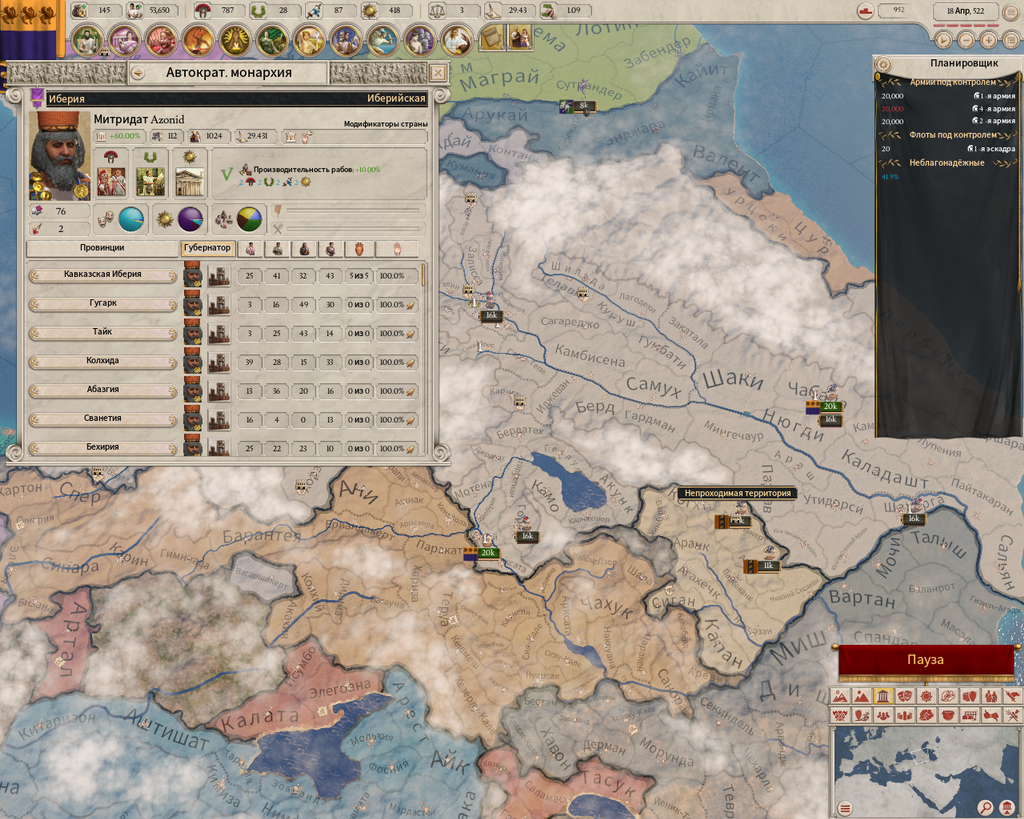Click the theater masks culture icon
This screenshot has height=819, width=1024.
coord(104,219)
